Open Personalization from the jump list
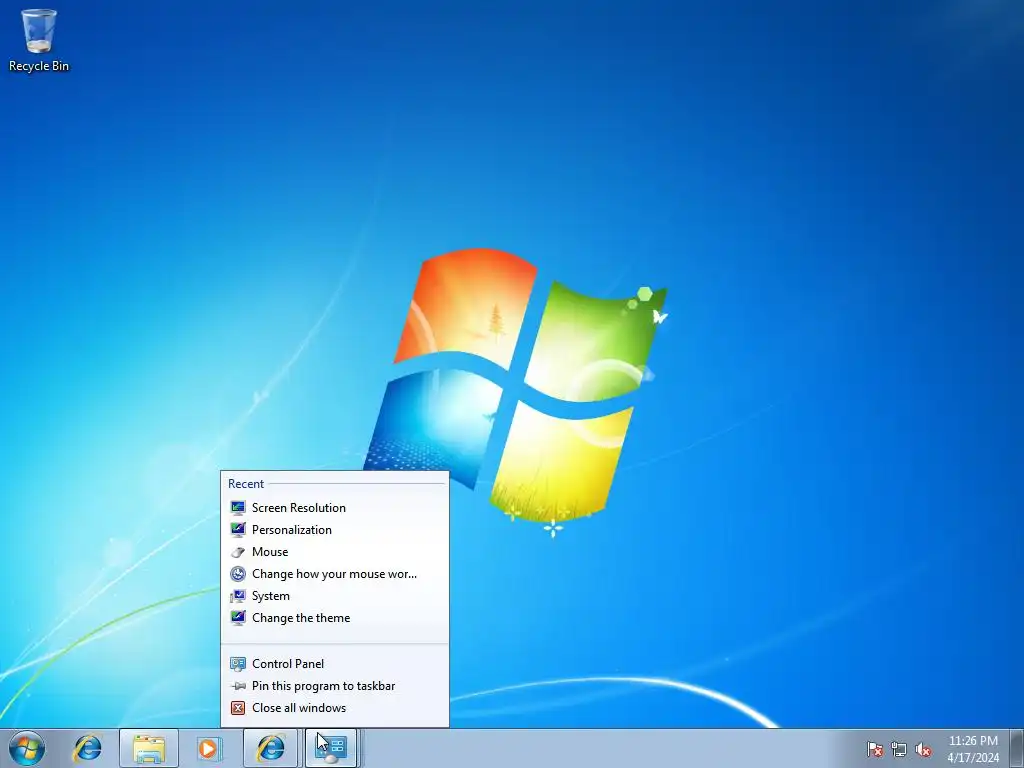 pyautogui.click(x=334, y=530)
